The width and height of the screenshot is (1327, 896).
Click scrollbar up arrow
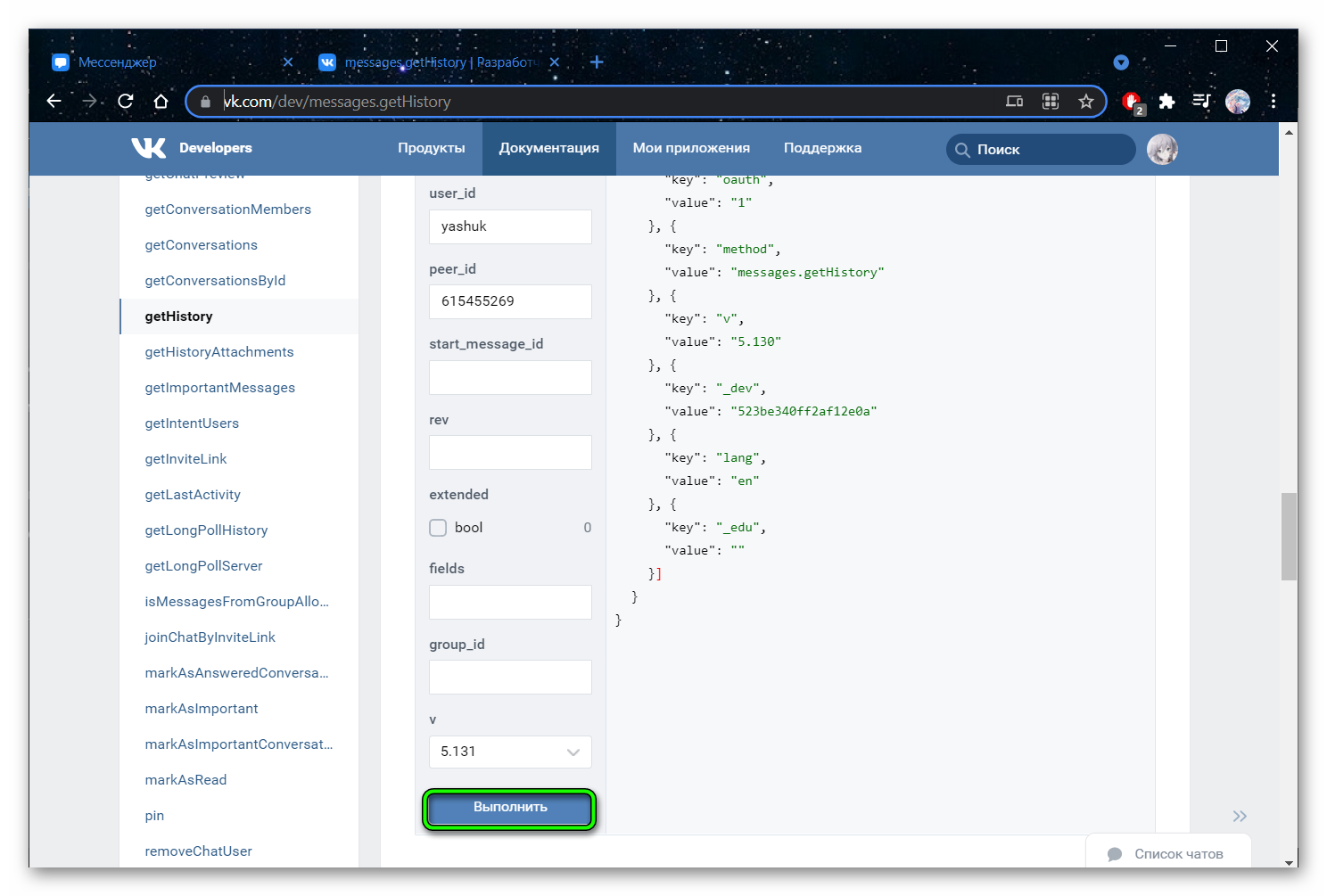click(1289, 131)
